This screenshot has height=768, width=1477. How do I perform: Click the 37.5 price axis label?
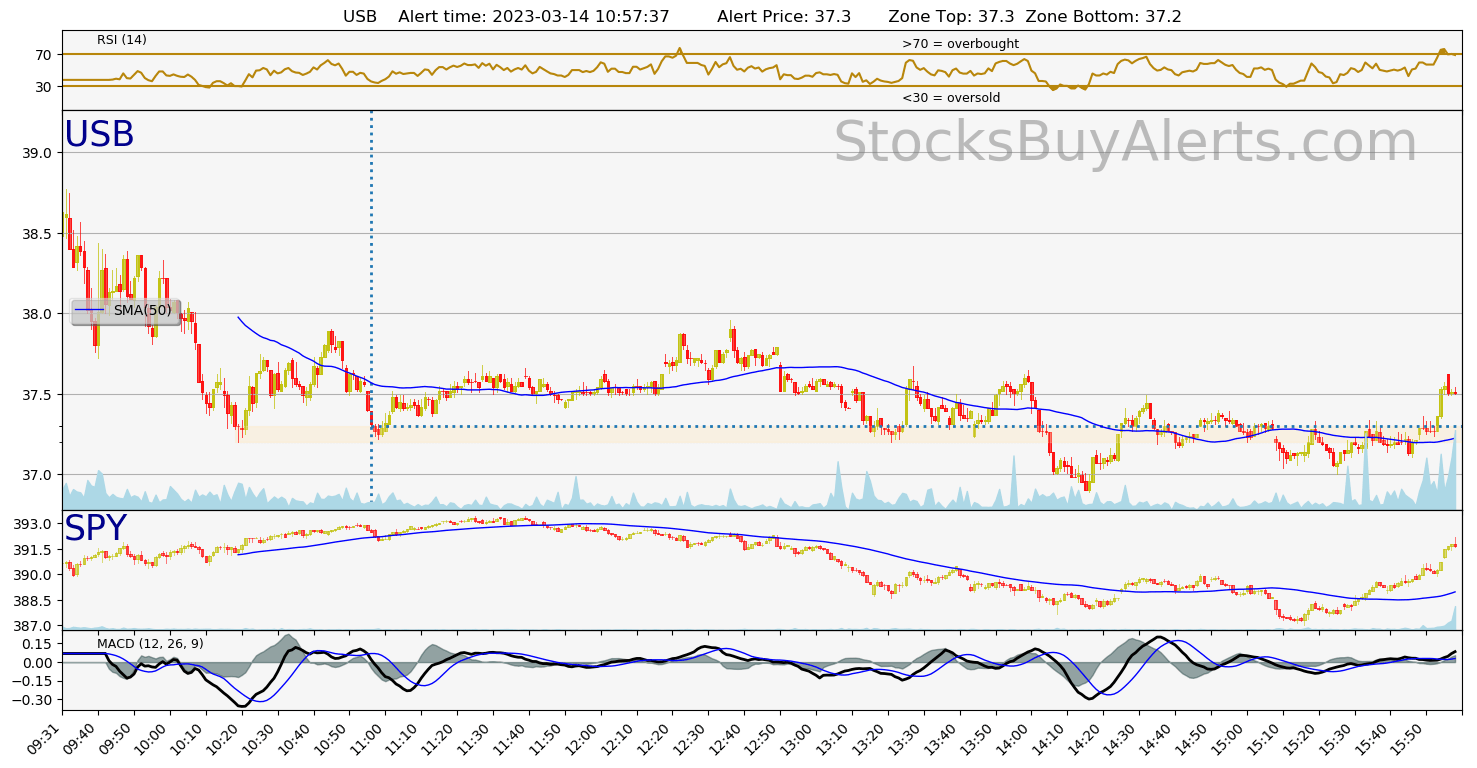[x=38, y=395]
